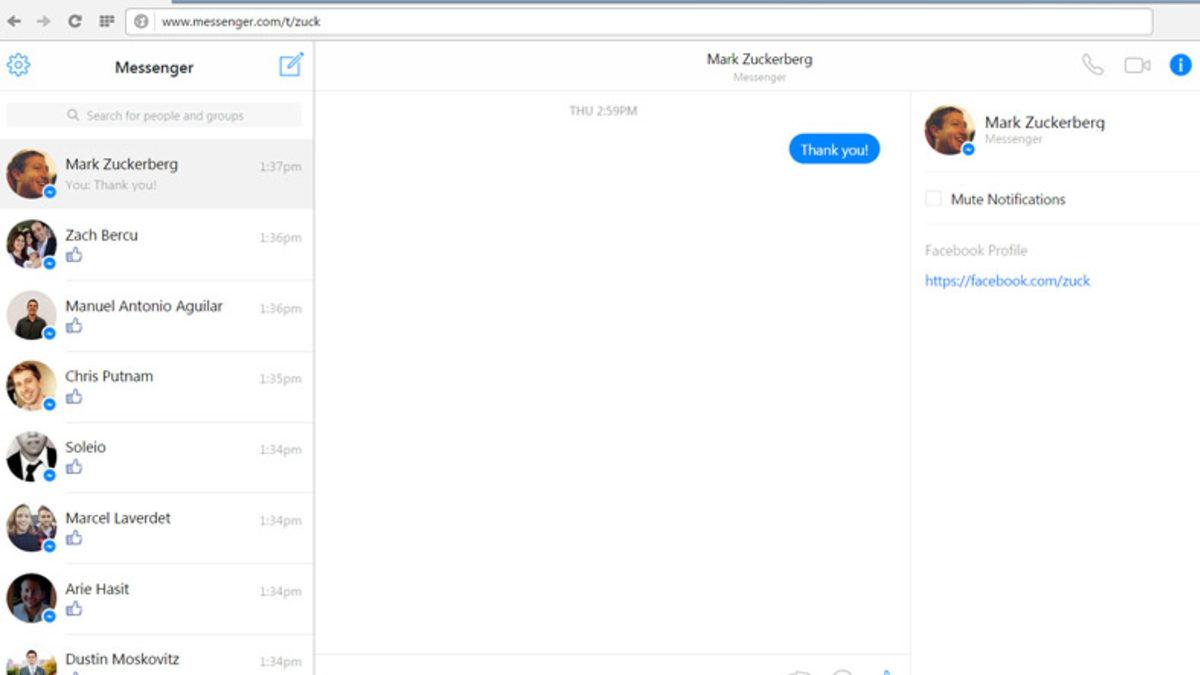Open the conversation information panel
Viewport: 1200px width, 675px height.
click(x=1180, y=65)
